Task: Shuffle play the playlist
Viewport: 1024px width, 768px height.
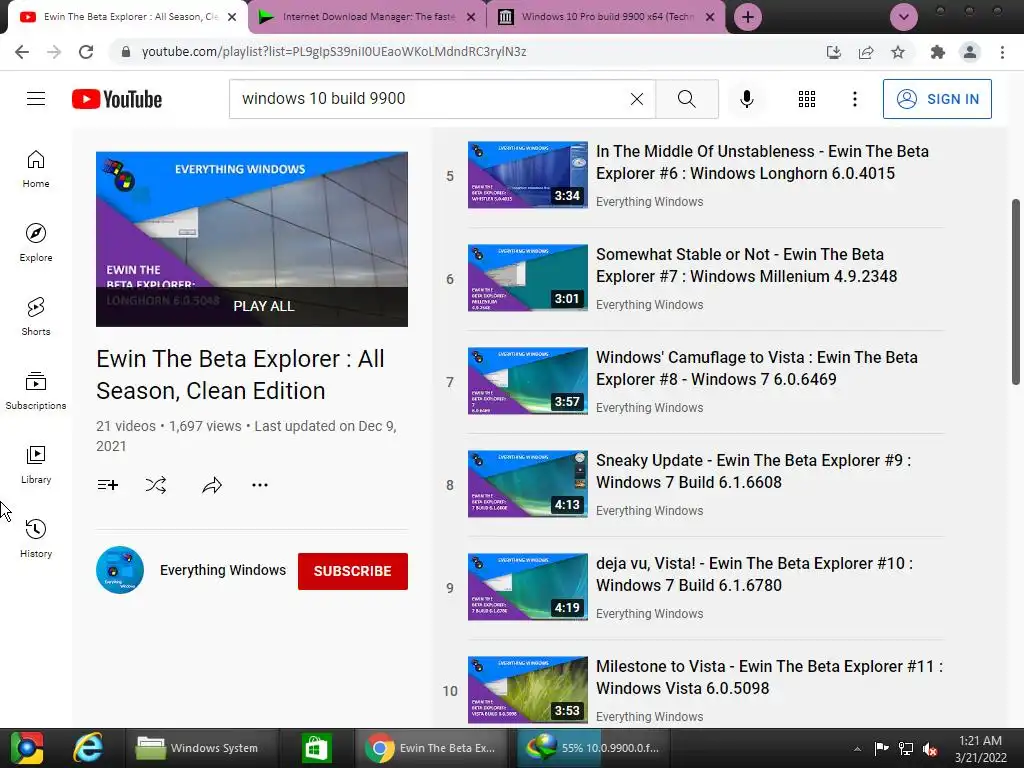Action: click(x=155, y=485)
